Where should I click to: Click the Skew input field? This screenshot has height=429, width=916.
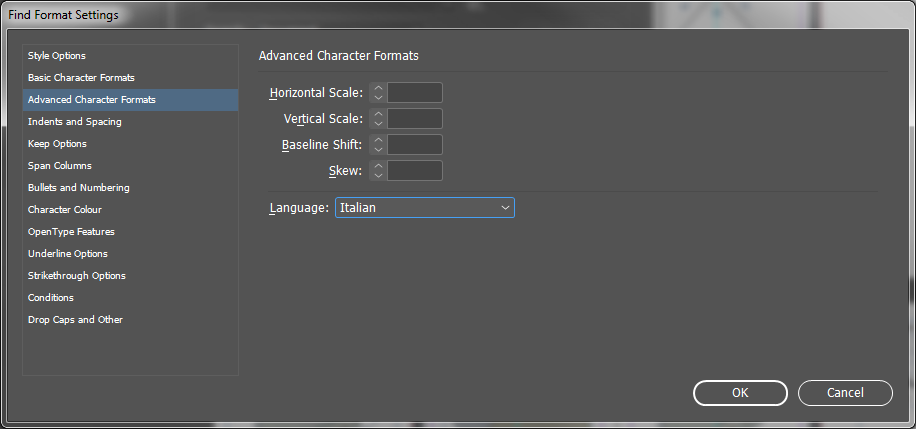click(x=415, y=171)
